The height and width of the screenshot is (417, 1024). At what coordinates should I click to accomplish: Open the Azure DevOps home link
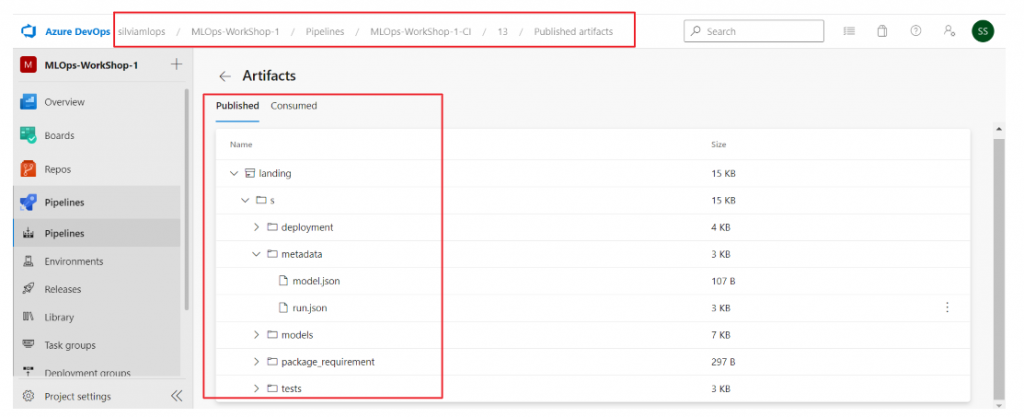pyautogui.click(x=78, y=31)
